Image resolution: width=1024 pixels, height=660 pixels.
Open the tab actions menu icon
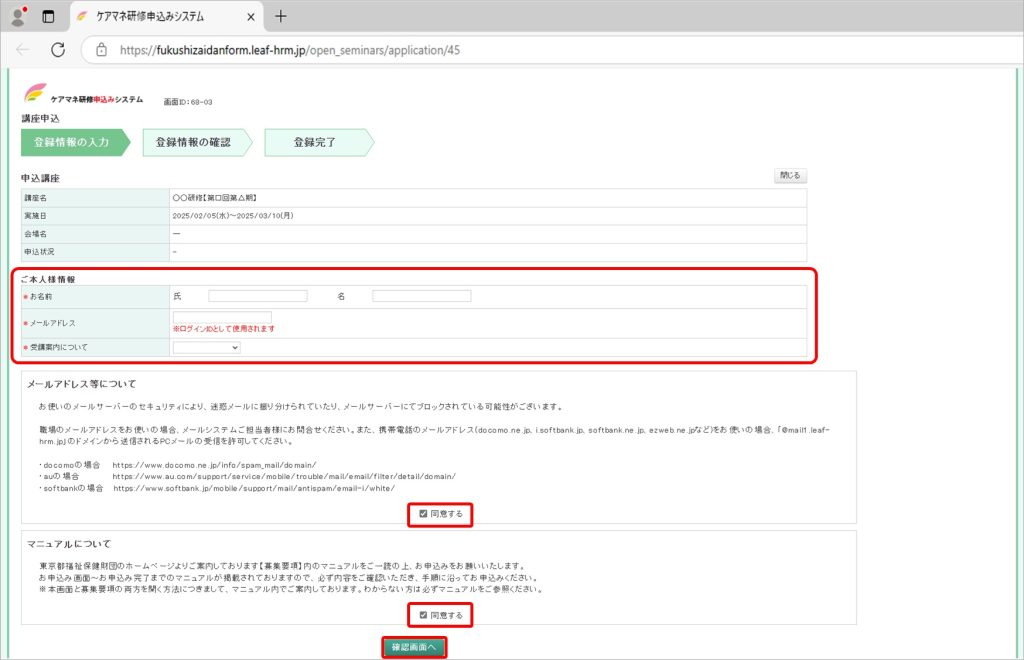[x=48, y=16]
